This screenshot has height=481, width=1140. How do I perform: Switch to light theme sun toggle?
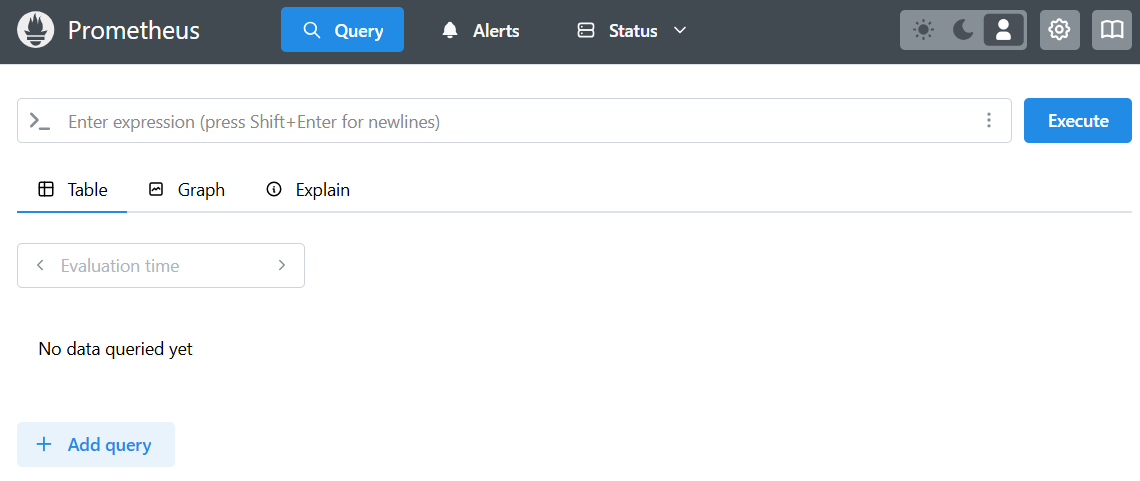(923, 30)
